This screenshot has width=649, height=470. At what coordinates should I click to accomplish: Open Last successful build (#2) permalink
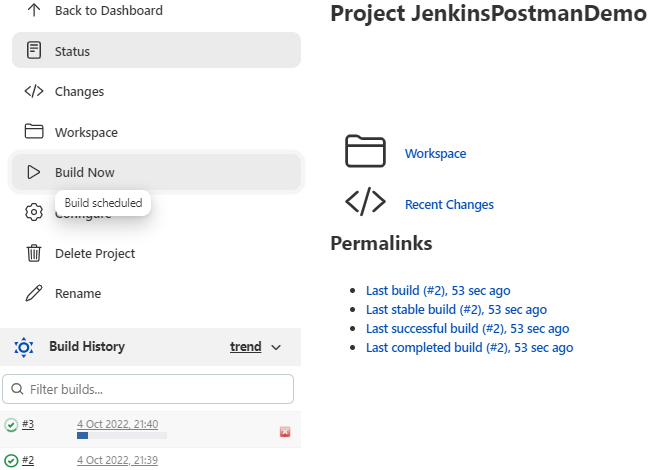click(467, 329)
